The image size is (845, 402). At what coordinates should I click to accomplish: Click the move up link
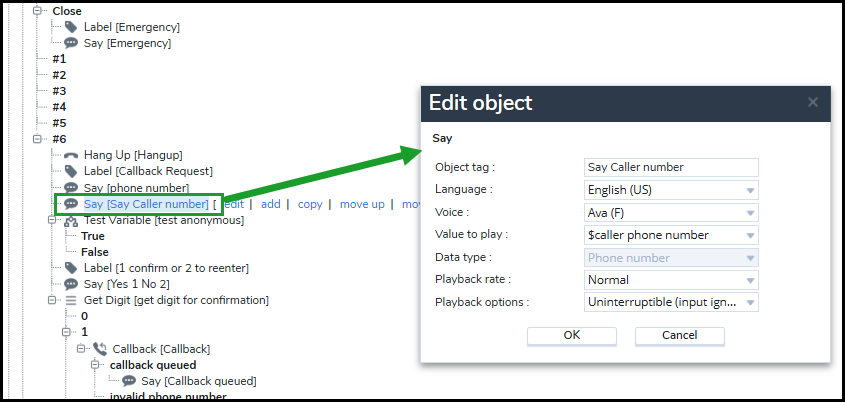[x=362, y=204]
